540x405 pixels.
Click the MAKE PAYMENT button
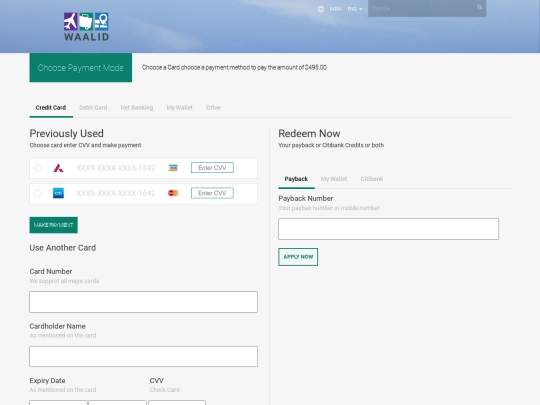coord(53,225)
